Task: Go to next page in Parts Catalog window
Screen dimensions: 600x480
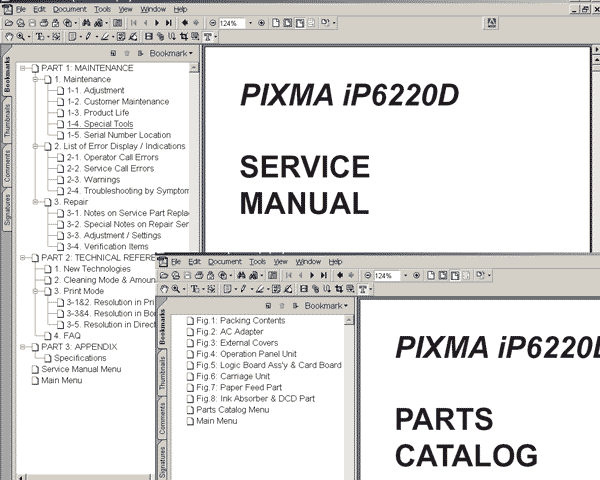Action: 312,275
